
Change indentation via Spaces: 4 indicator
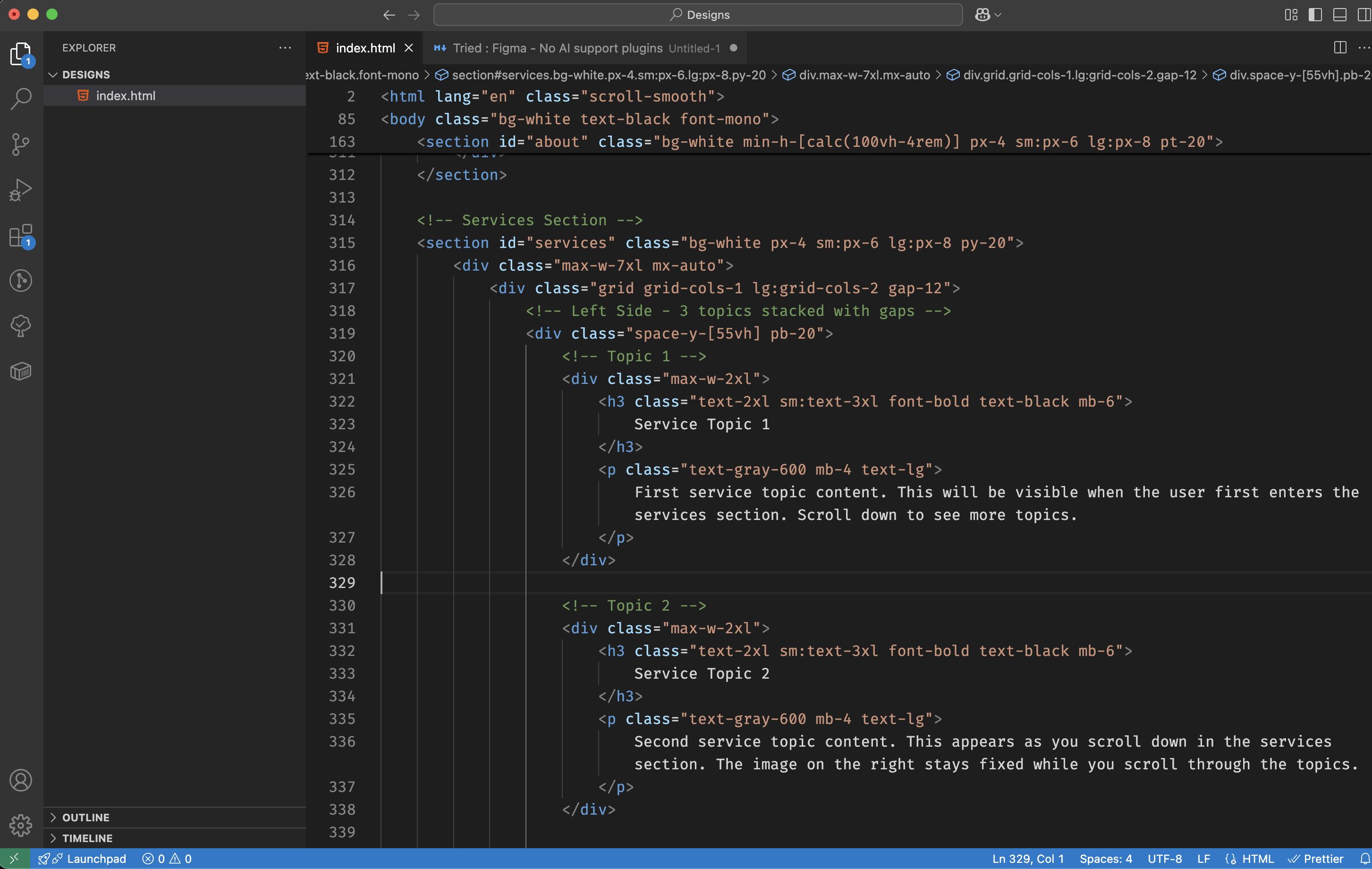[x=1106, y=858]
